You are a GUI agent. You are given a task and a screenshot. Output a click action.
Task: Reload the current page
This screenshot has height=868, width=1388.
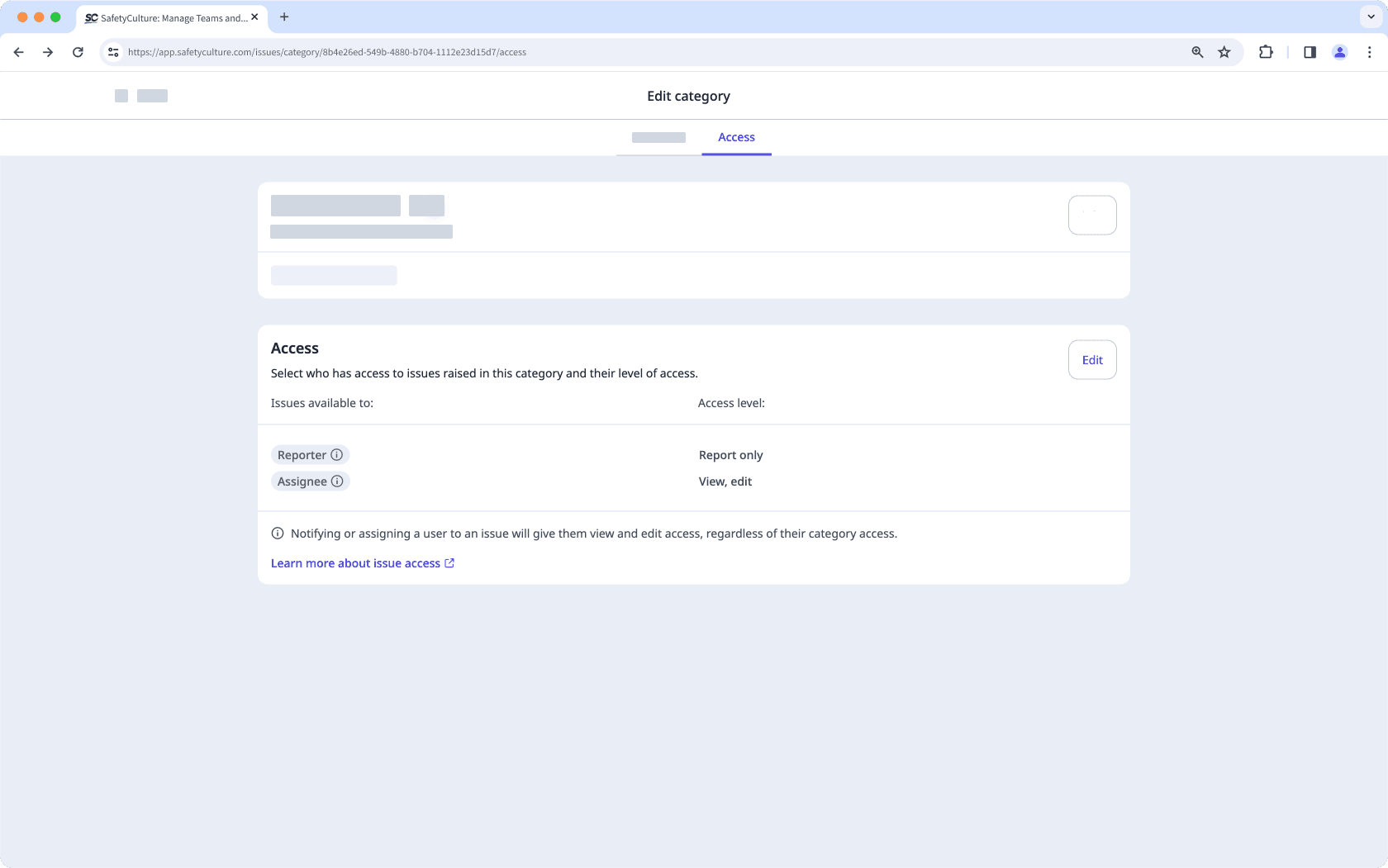(78, 51)
